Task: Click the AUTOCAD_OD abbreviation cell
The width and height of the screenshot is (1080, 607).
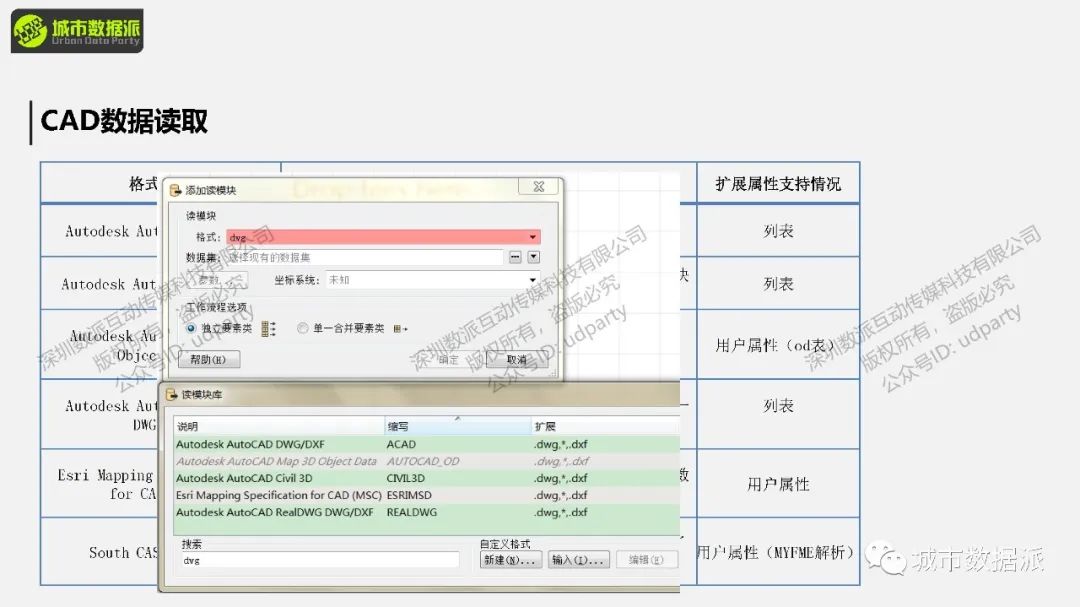Action: (x=422, y=462)
